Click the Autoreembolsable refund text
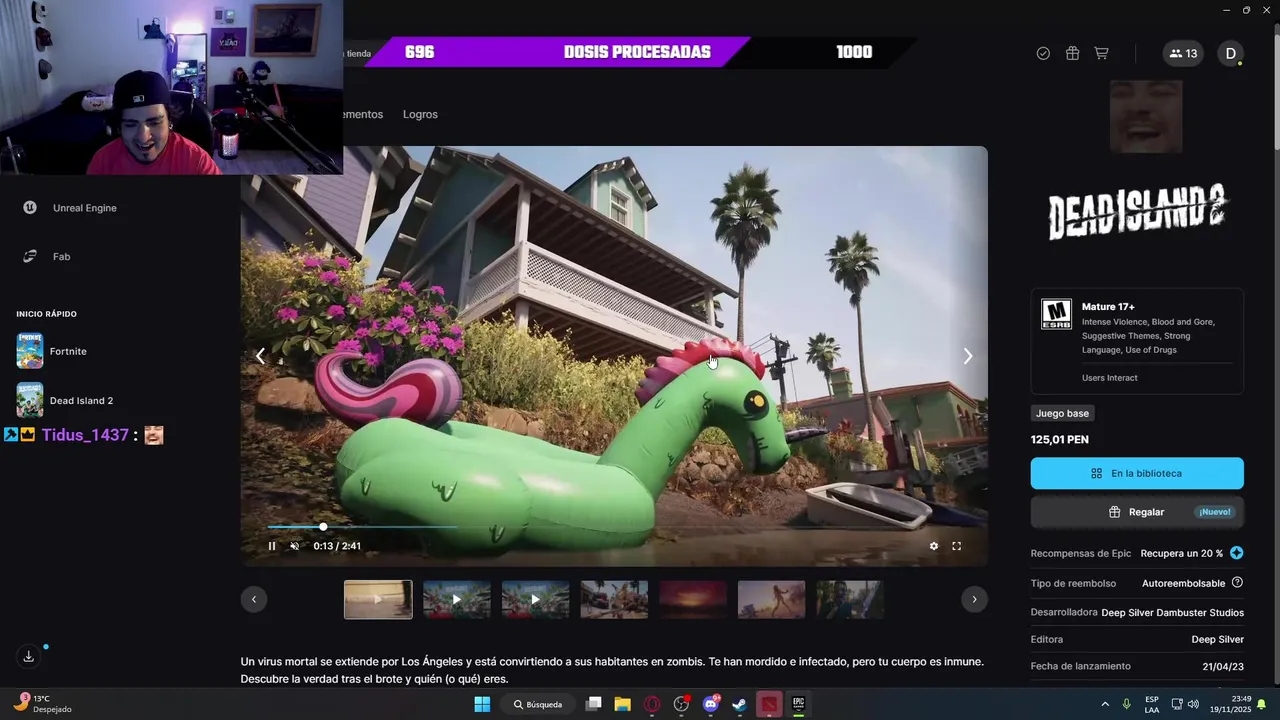The height and width of the screenshot is (720, 1280). tap(1183, 583)
